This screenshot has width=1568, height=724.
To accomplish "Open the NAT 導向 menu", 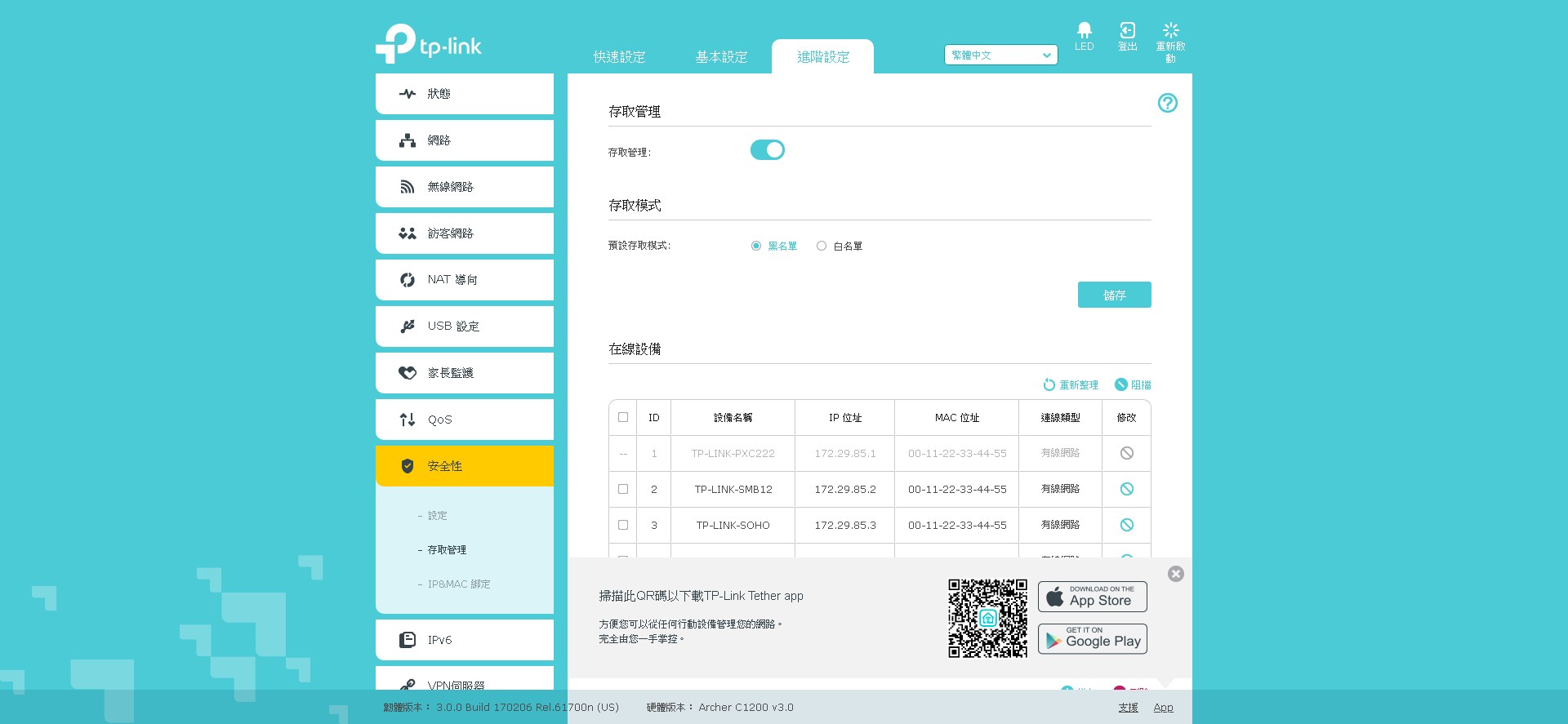I will [465, 280].
